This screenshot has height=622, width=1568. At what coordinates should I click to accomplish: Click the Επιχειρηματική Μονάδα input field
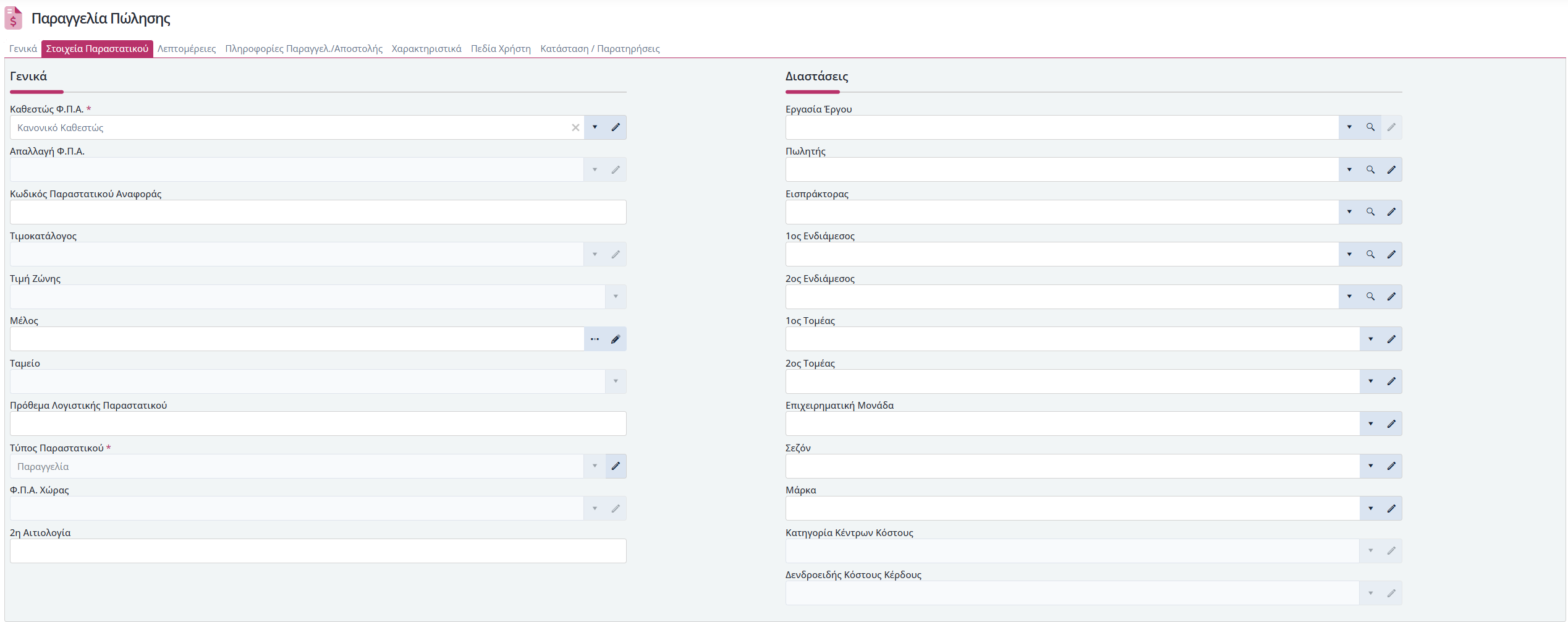point(1072,424)
